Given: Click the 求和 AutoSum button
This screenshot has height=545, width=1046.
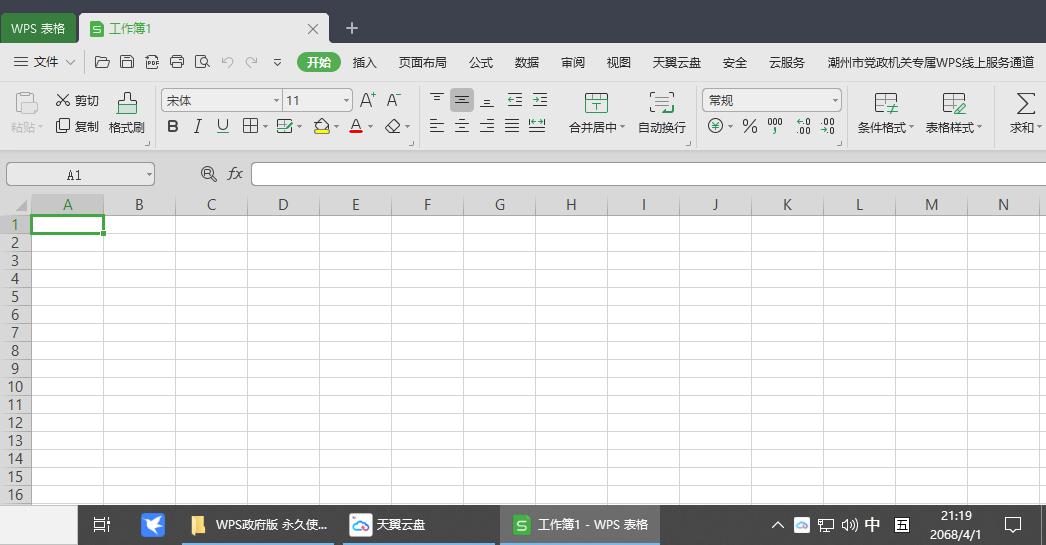Looking at the screenshot, I should pyautogui.click(x=1025, y=113).
